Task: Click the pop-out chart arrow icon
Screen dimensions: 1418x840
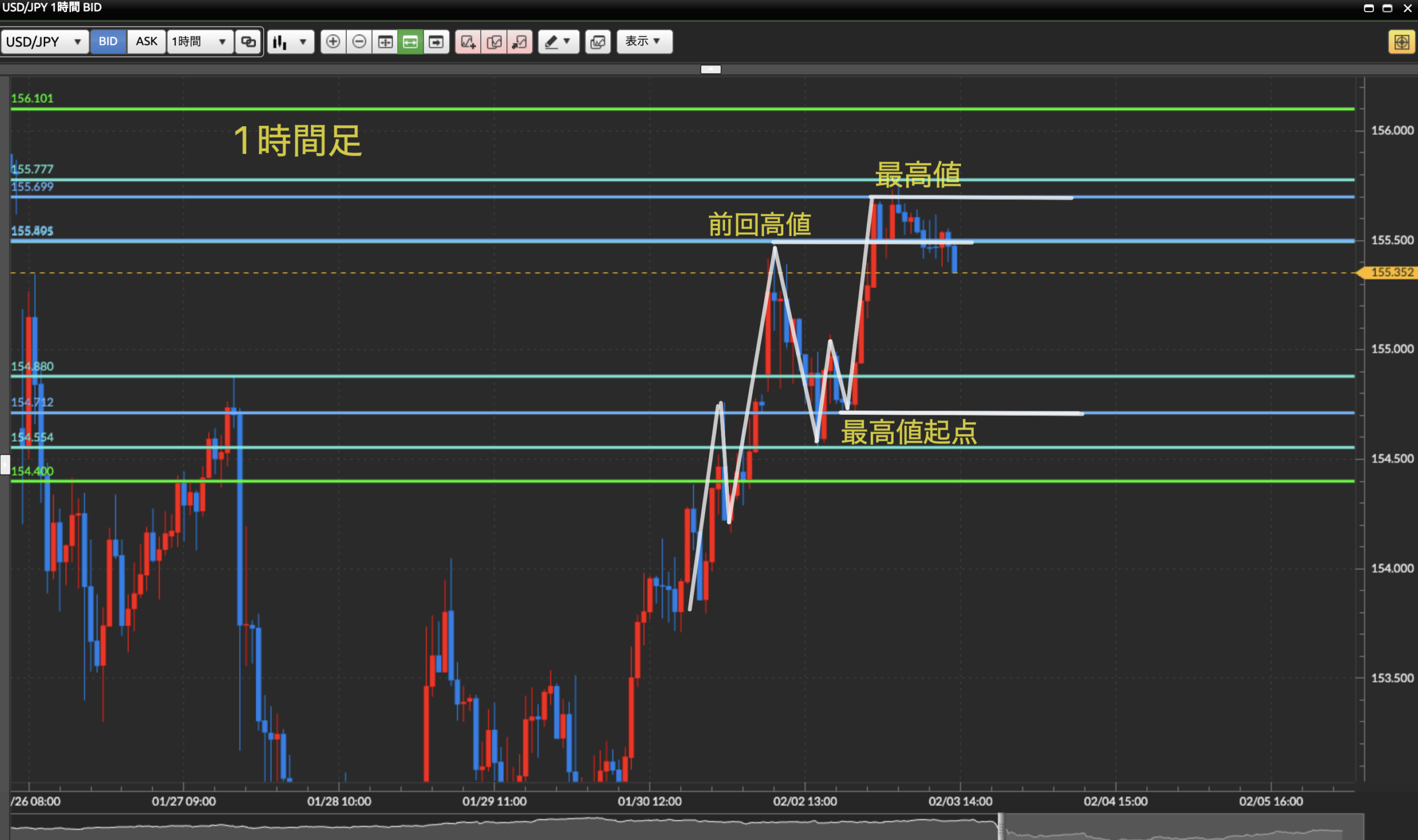Action: point(519,42)
